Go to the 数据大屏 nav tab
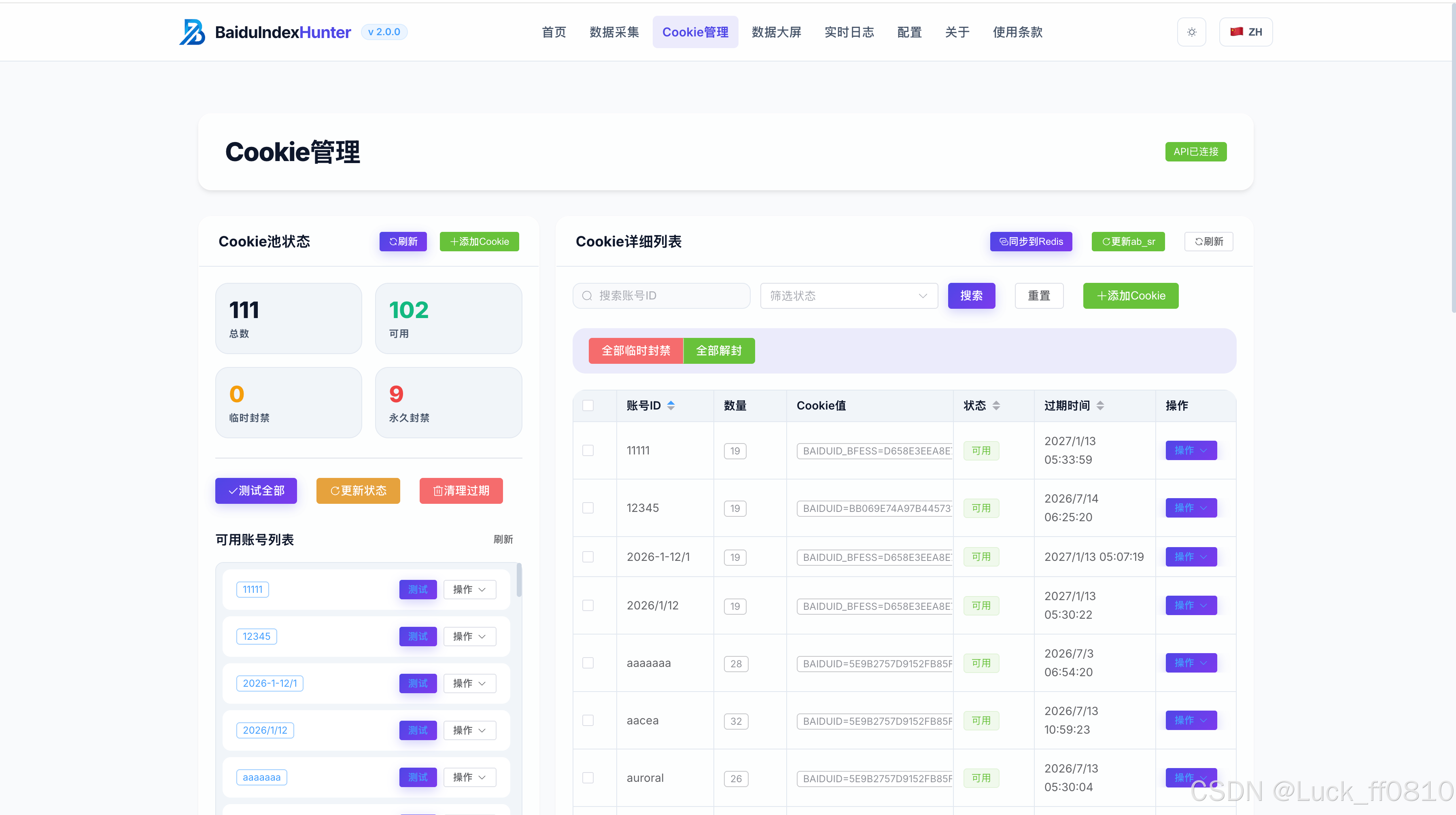The image size is (1456, 815). click(x=776, y=32)
